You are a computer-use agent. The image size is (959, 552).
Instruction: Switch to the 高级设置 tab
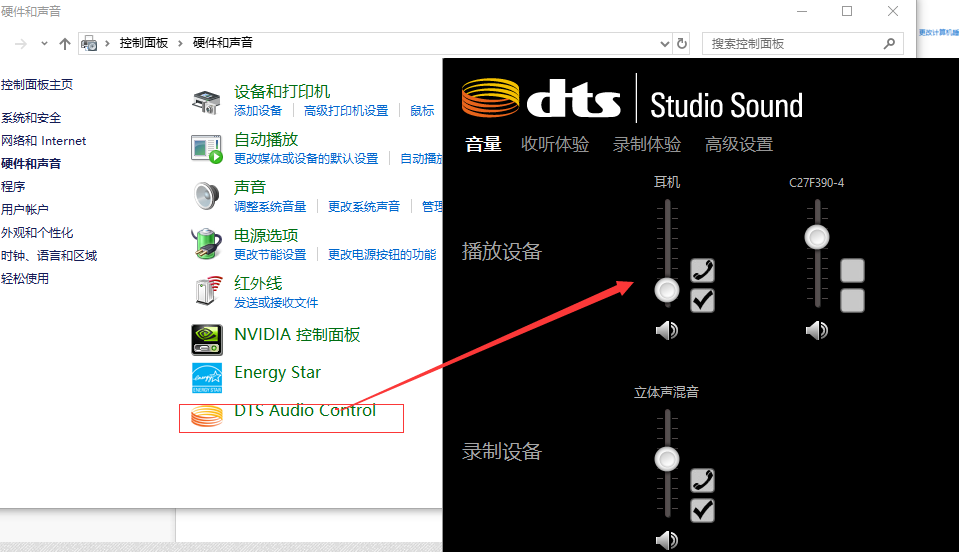[739, 144]
